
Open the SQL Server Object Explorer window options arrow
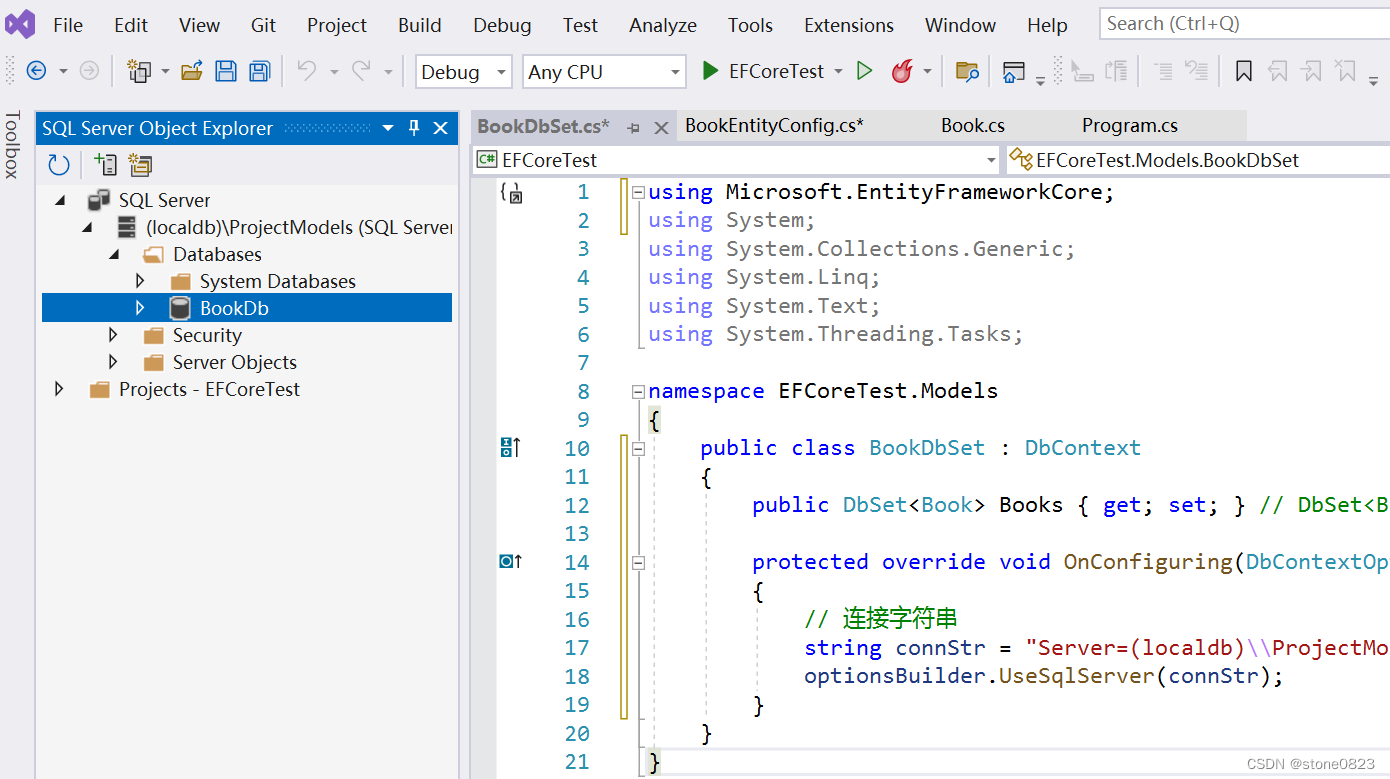coord(389,128)
